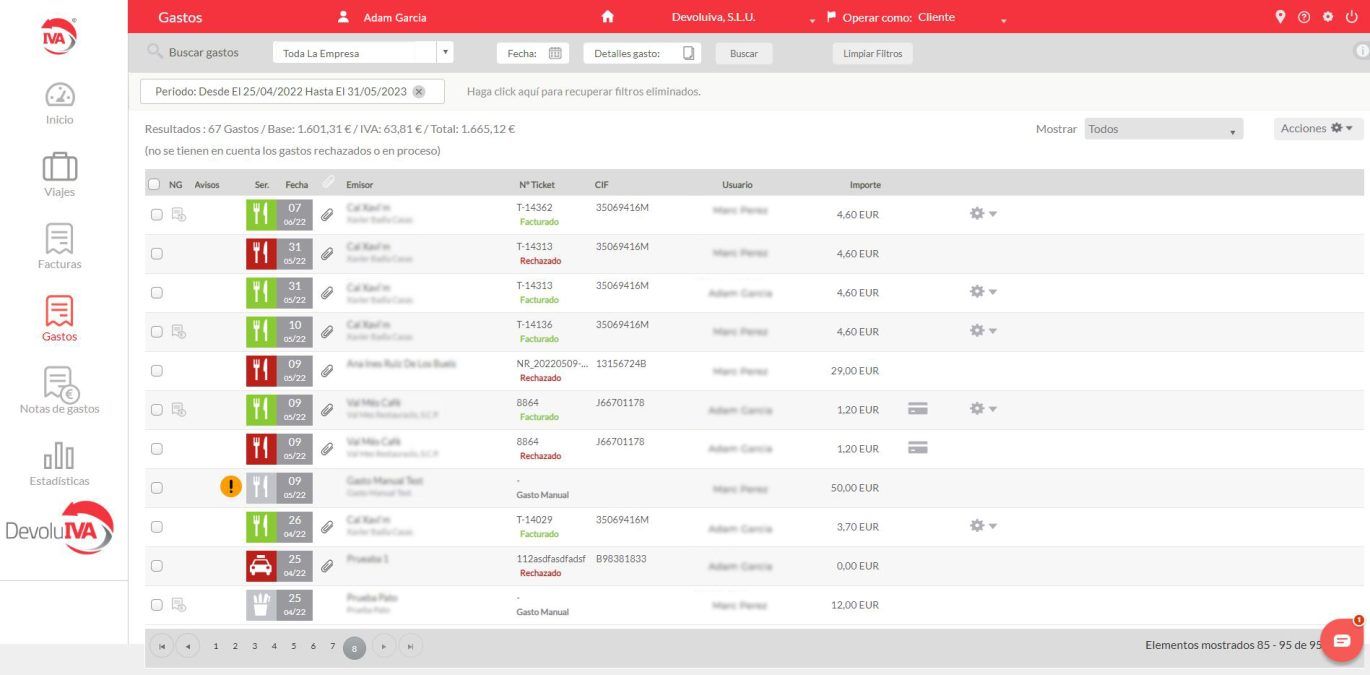Open attachment clip for ticket T-14362
The width and height of the screenshot is (1370, 675).
coord(327,214)
